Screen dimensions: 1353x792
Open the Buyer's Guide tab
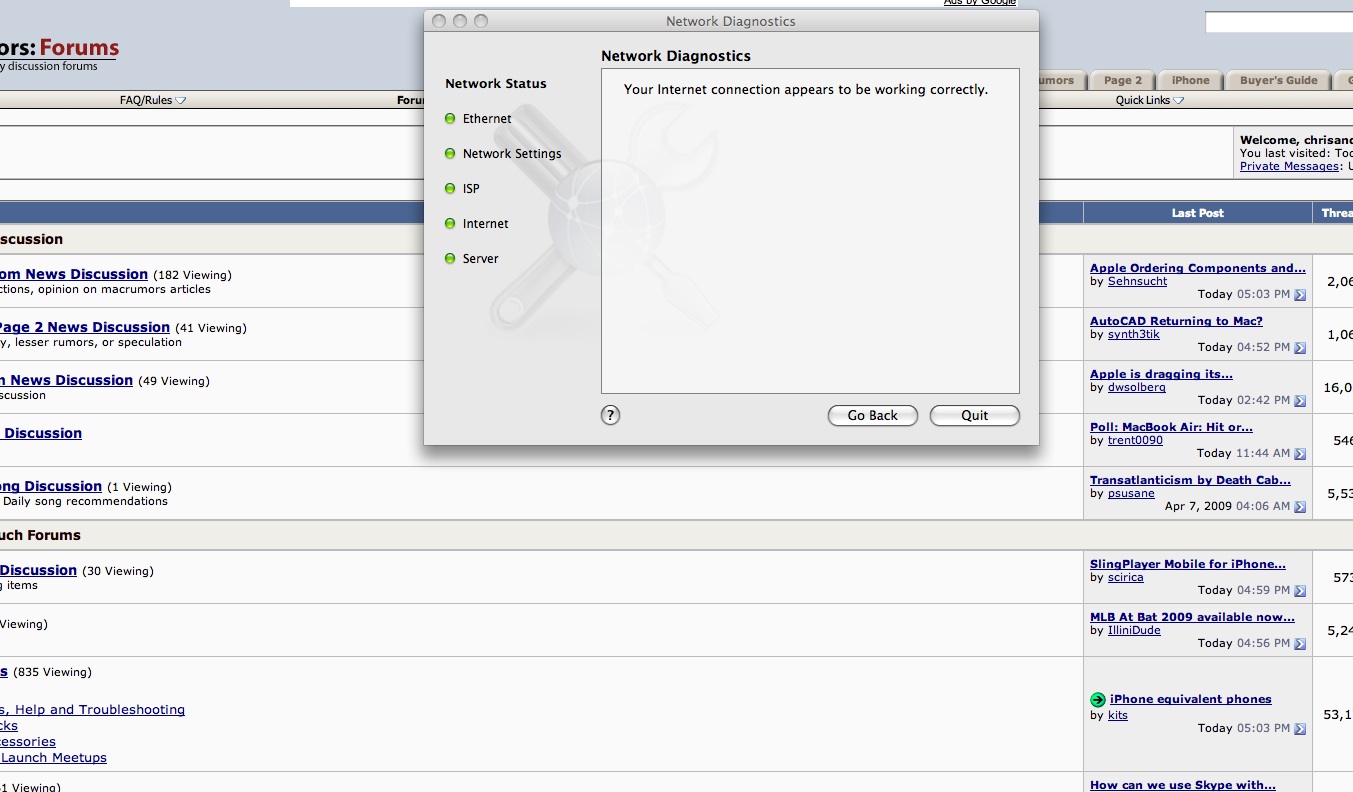1278,81
